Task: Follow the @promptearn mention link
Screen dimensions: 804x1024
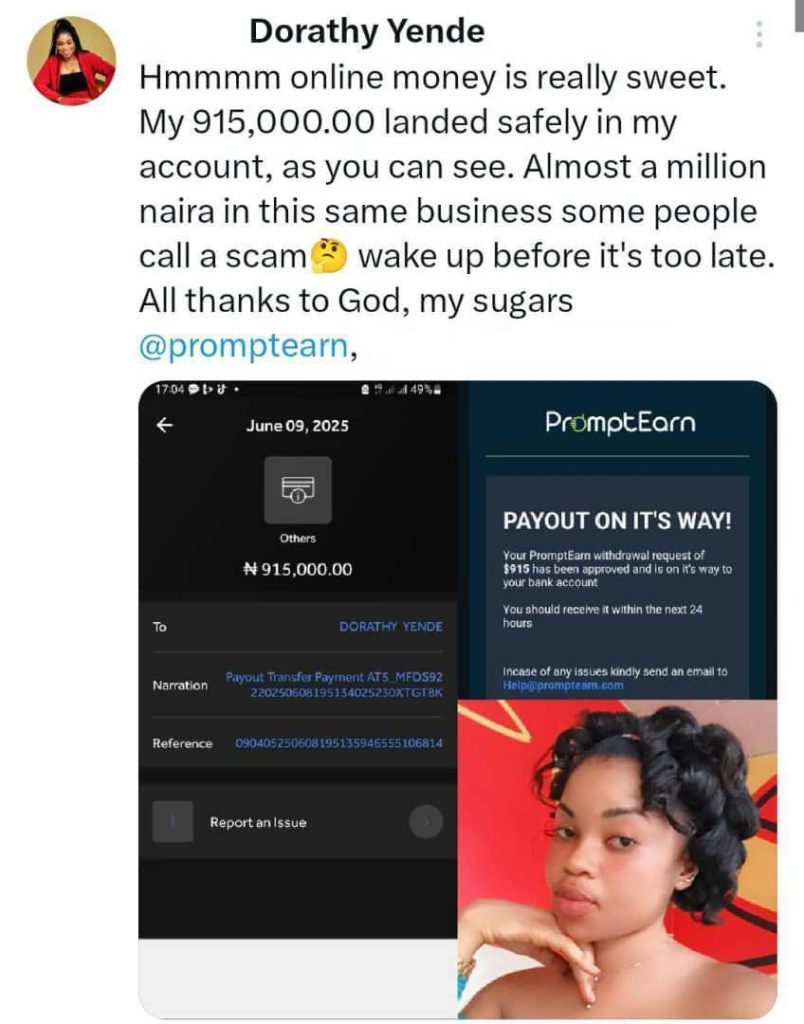Action: (x=244, y=345)
